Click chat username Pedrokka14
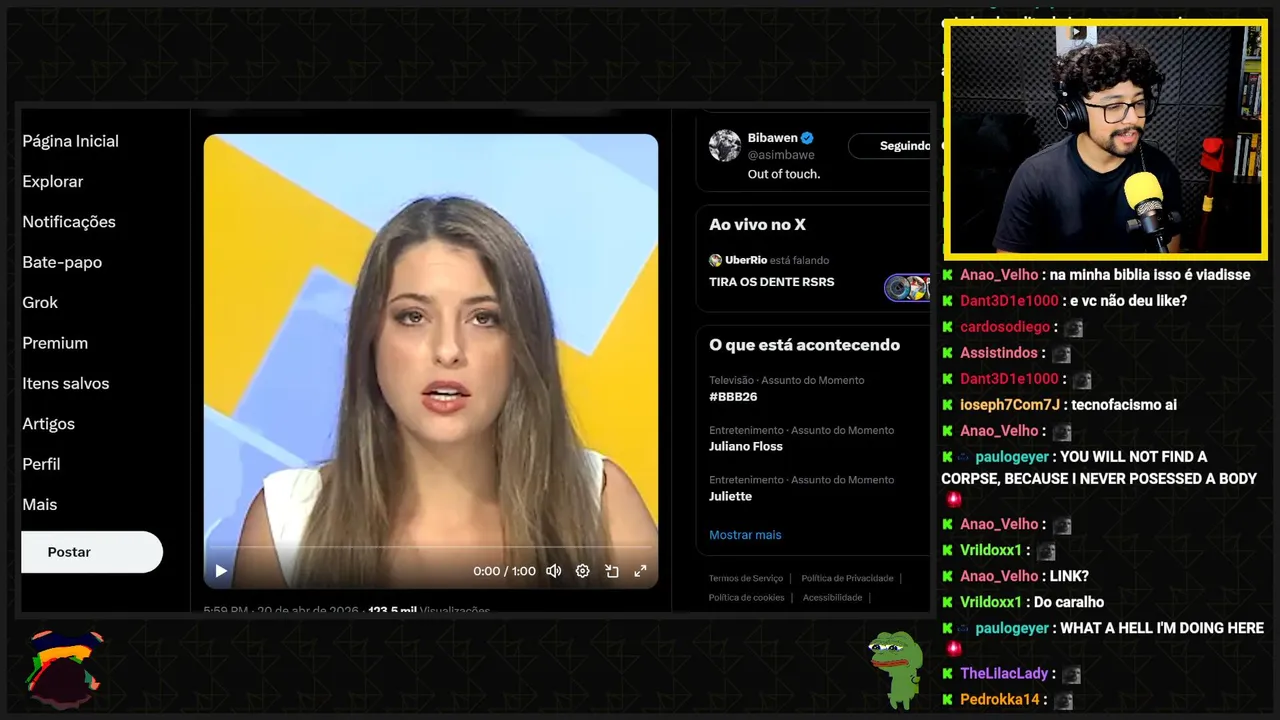Viewport: 1280px width, 720px height. click(1000, 700)
